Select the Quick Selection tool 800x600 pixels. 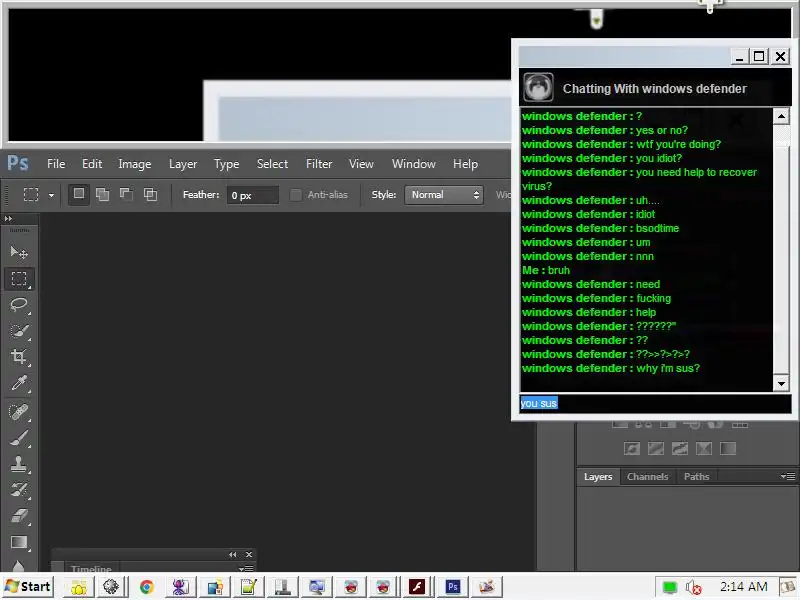click(19, 331)
